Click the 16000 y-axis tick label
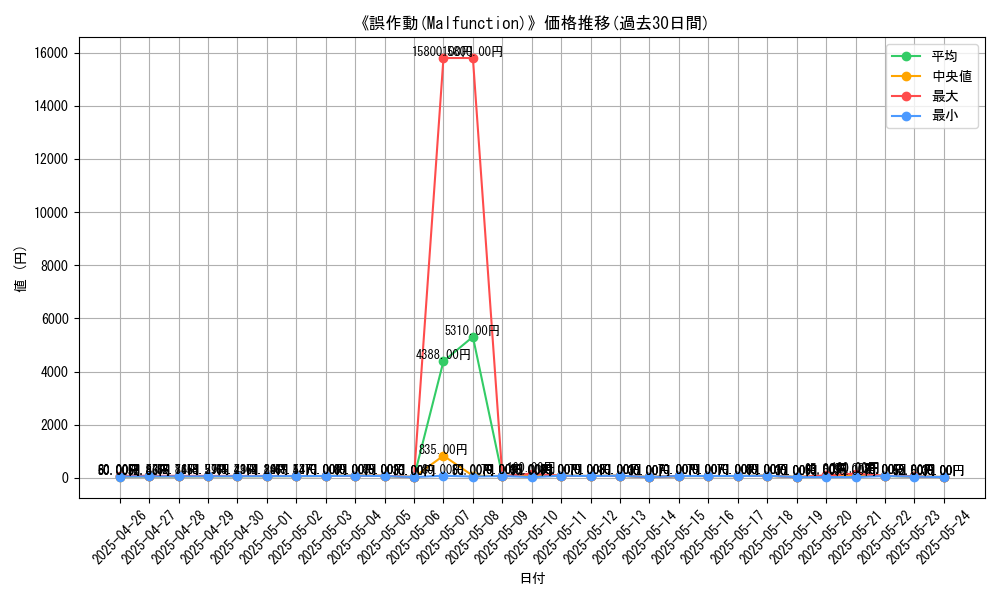 coord(51,53)
